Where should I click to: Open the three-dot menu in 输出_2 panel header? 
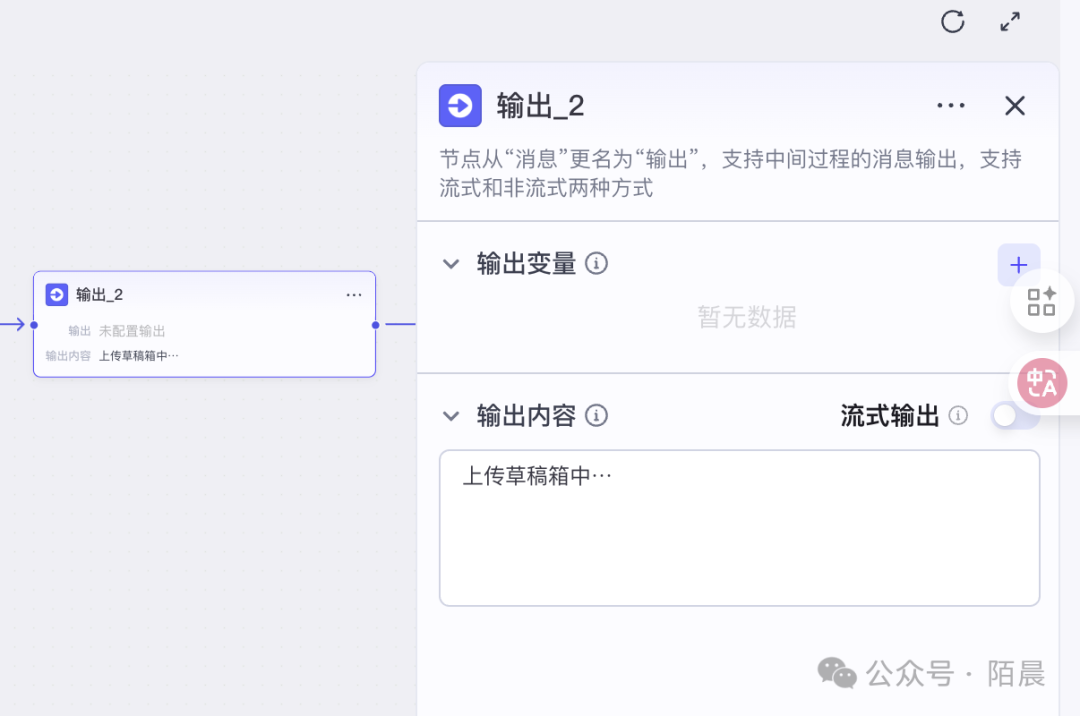point(951,106)
